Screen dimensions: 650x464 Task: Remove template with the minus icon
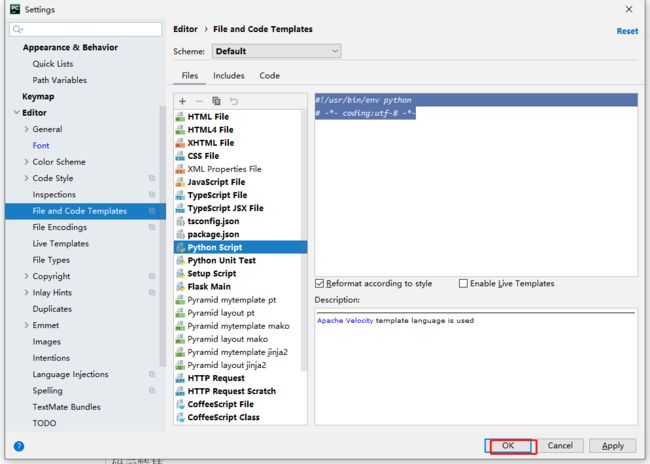pos(199,101)
